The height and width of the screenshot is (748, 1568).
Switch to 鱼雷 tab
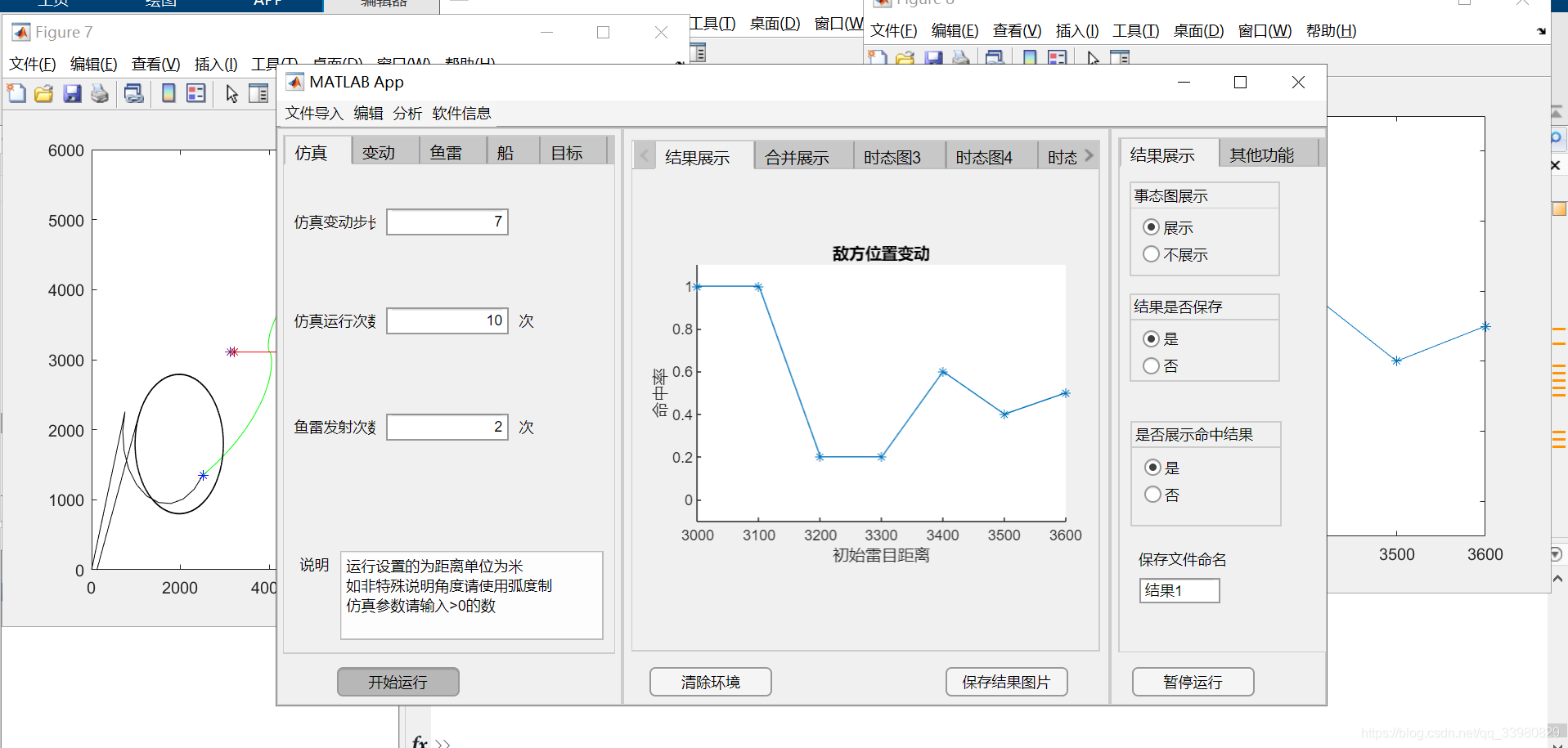pyautogui.click(x=453, y=152)
